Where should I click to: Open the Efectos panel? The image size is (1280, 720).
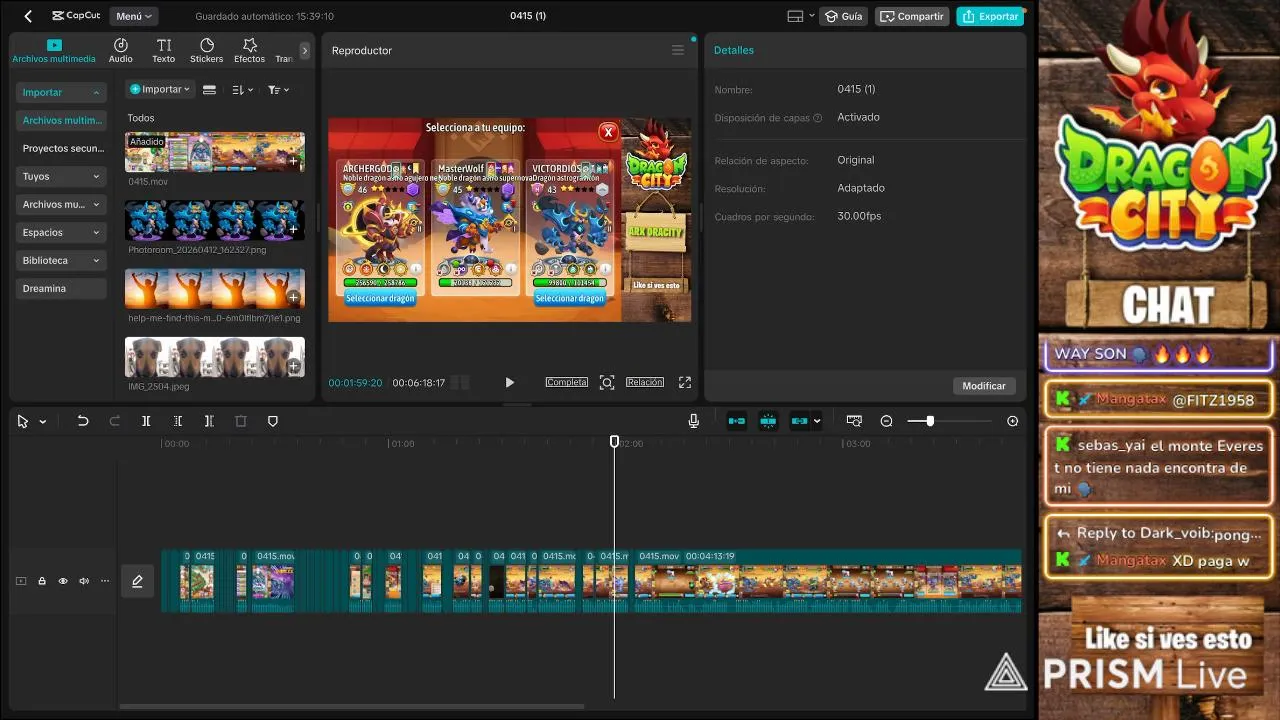point(250,50)
